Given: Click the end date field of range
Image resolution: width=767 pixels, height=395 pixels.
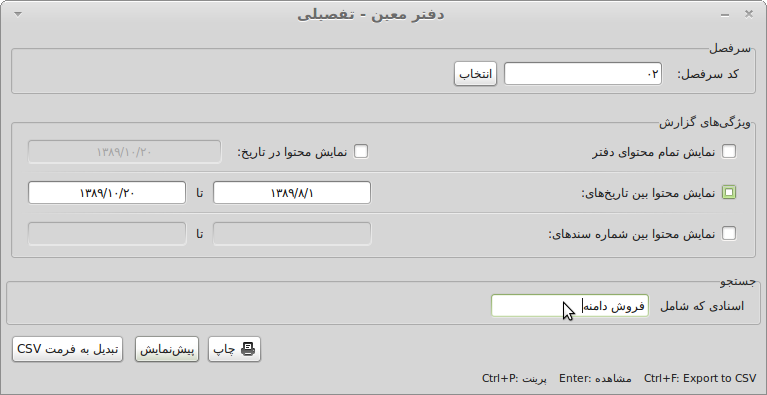Looking at the screenshot, I should [x=107, y=193].
